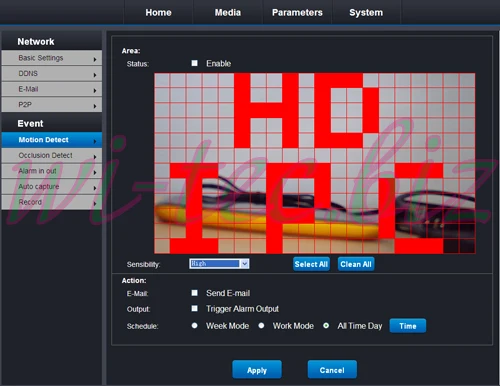
Task: Click the arrow beside Alarm in out
Action: tap(95, 172)
